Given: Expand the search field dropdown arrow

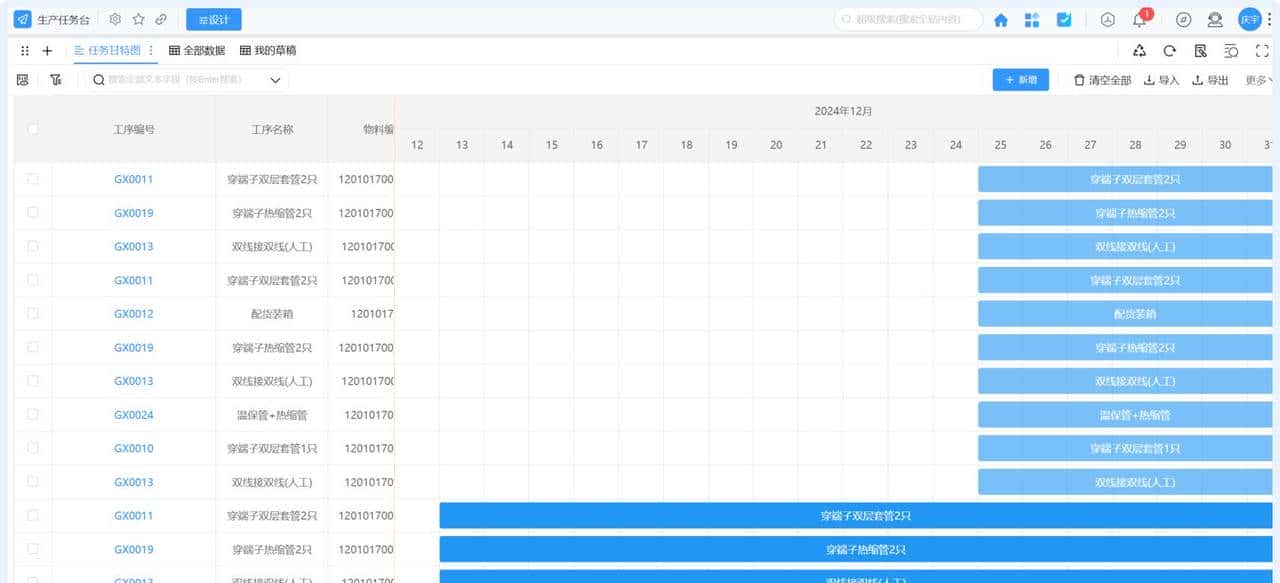Looking at the screenshot, I should (275, 80).
